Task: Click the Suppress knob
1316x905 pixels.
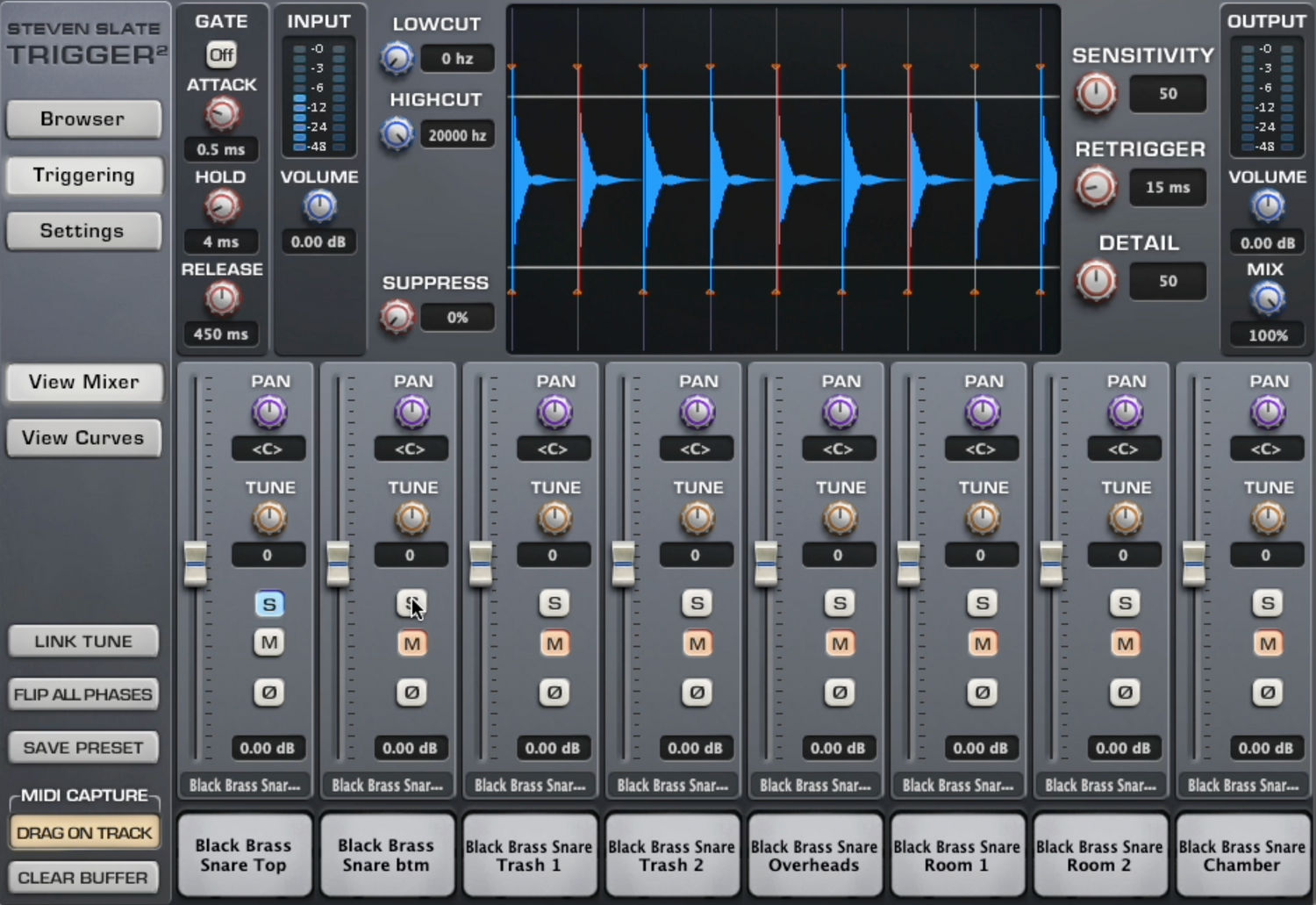Action: 397,317
